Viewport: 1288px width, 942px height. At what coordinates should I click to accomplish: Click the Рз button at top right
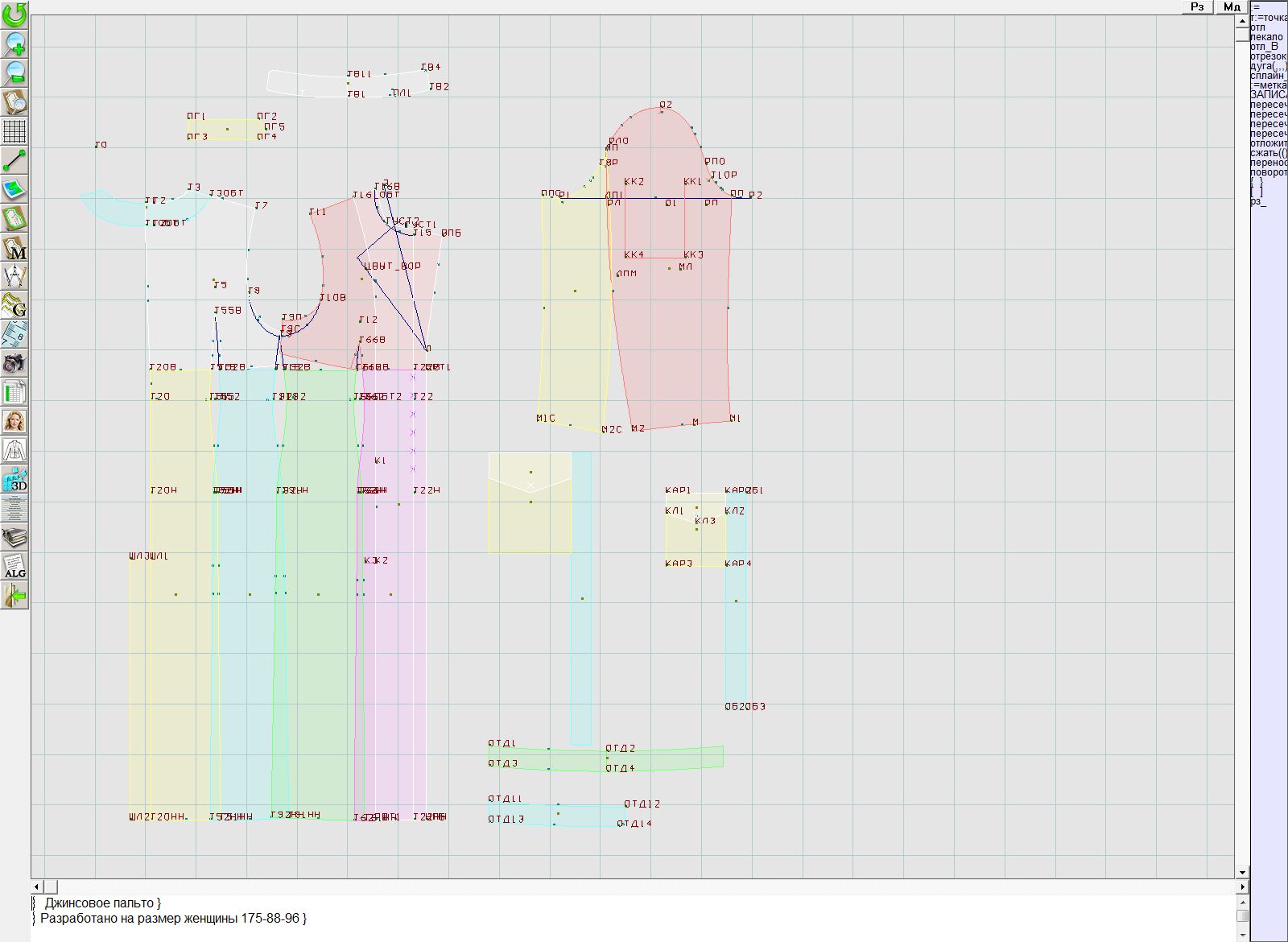[x=1197, y=6]
